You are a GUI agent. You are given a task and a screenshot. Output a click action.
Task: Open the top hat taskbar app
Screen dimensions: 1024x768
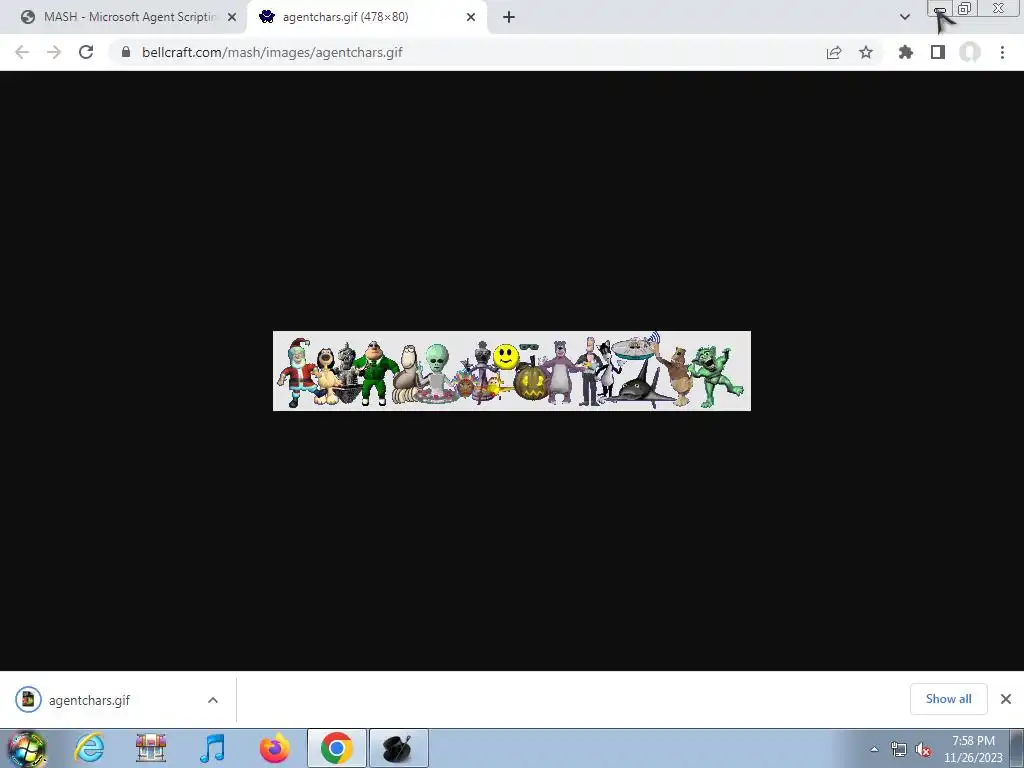(x=399, y=748)
